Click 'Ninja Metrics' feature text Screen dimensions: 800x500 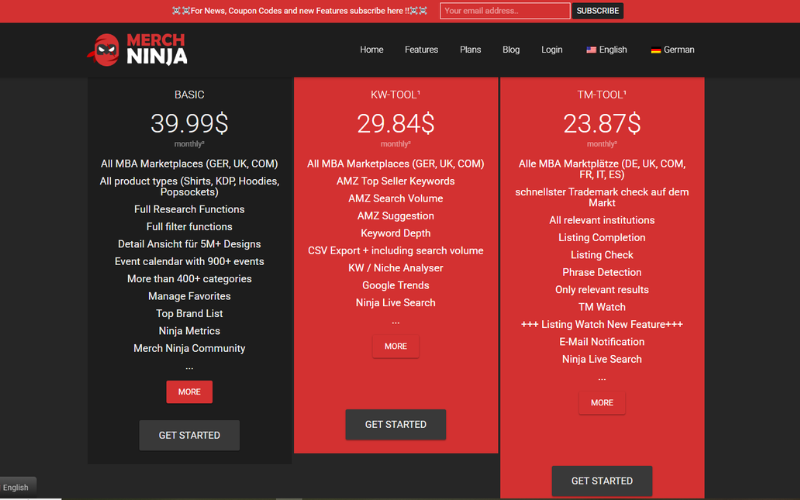coord(189,331)
